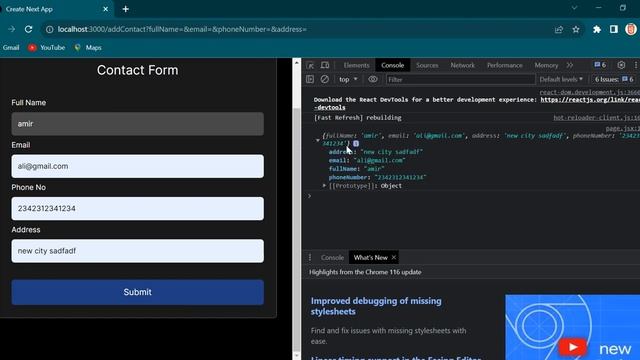Viewport: 640px width, 360px height.
Task: Select the What's New drawer tab
Action: [371, 258]
